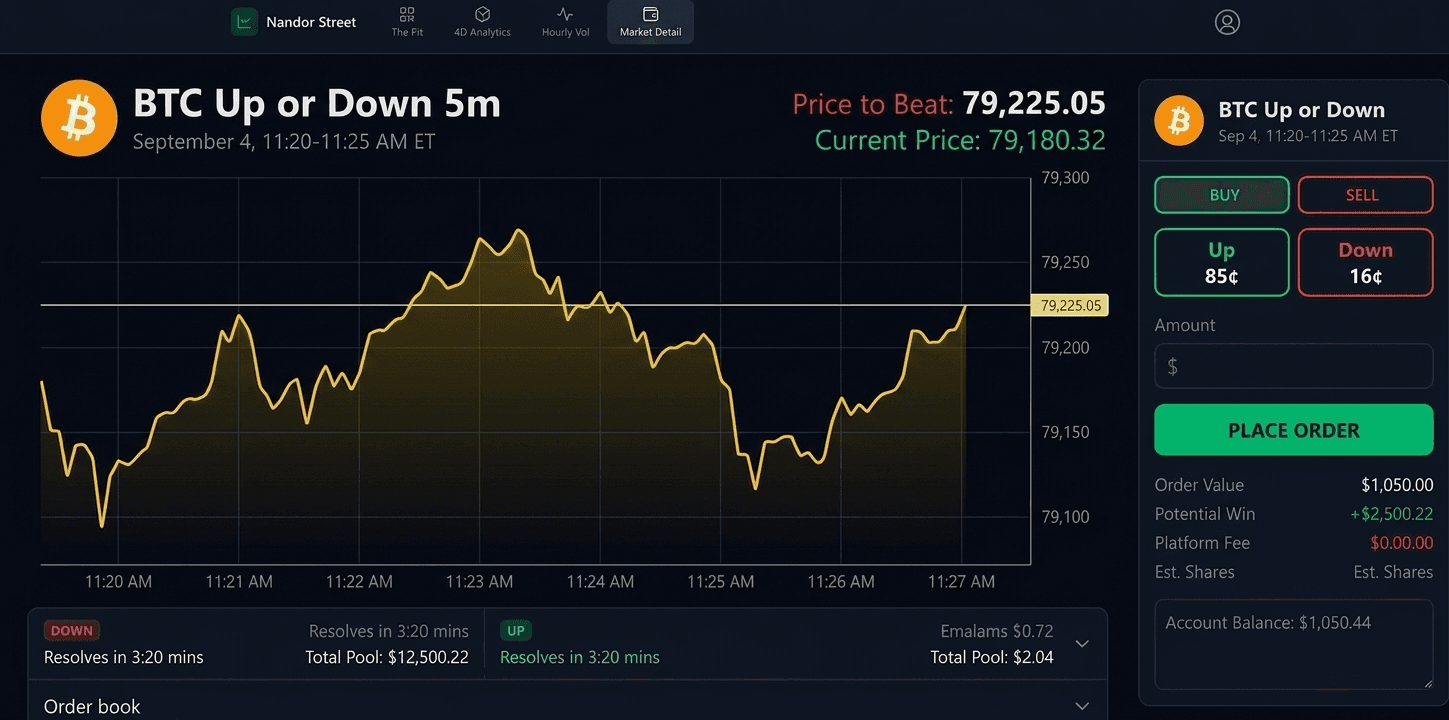
Task: Click the Total Pool: $2.04 text
Action: [x=992, y=657]
